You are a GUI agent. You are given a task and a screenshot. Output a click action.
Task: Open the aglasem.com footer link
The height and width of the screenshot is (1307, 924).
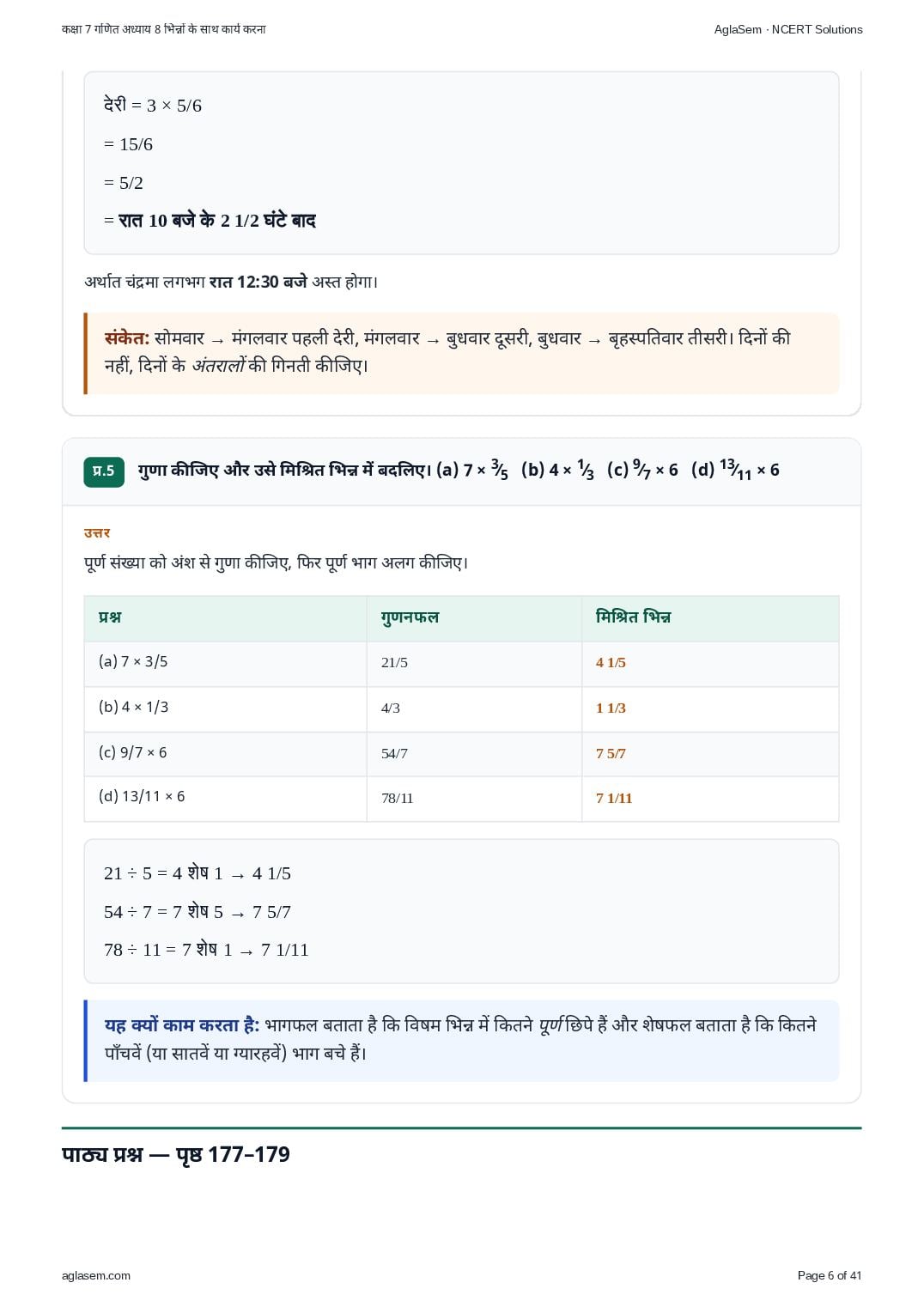(x=96, y=1275)
